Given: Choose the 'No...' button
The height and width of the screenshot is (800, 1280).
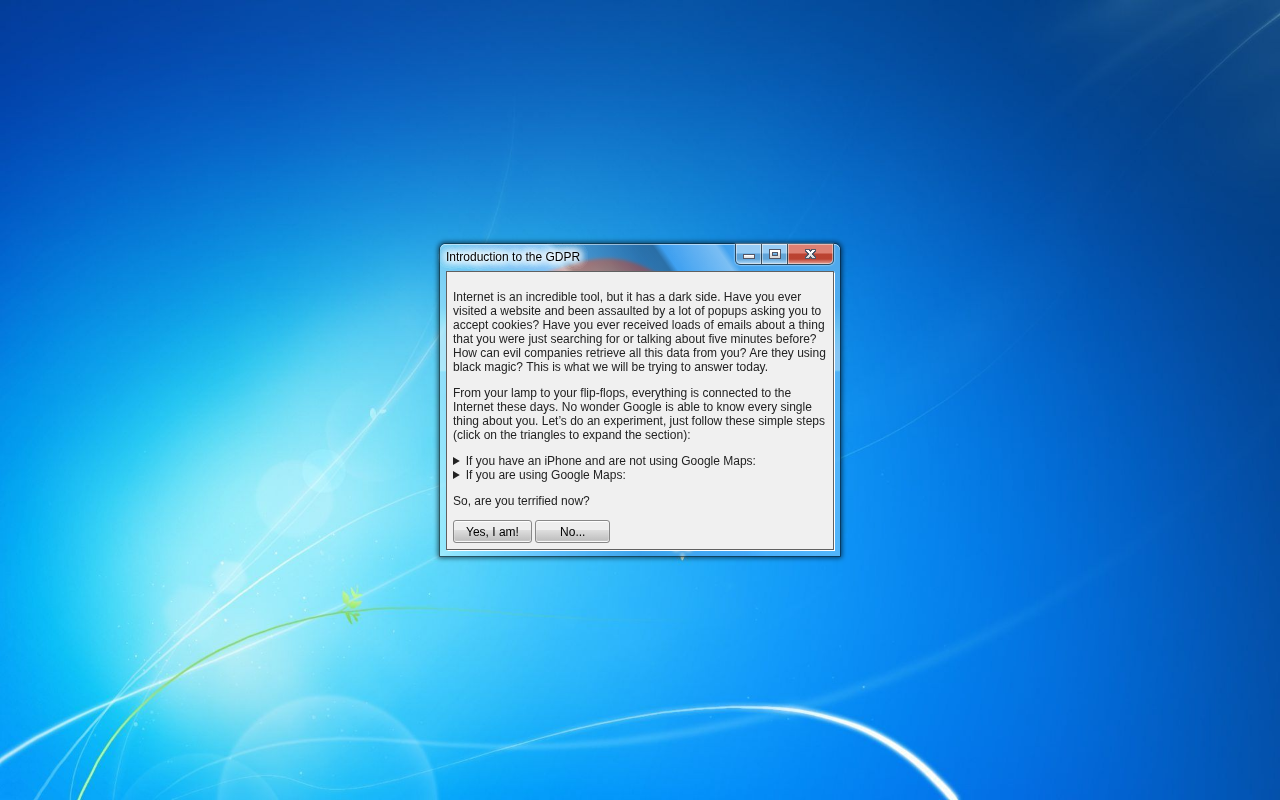Looking at the screenshot, I should (572, 532).
